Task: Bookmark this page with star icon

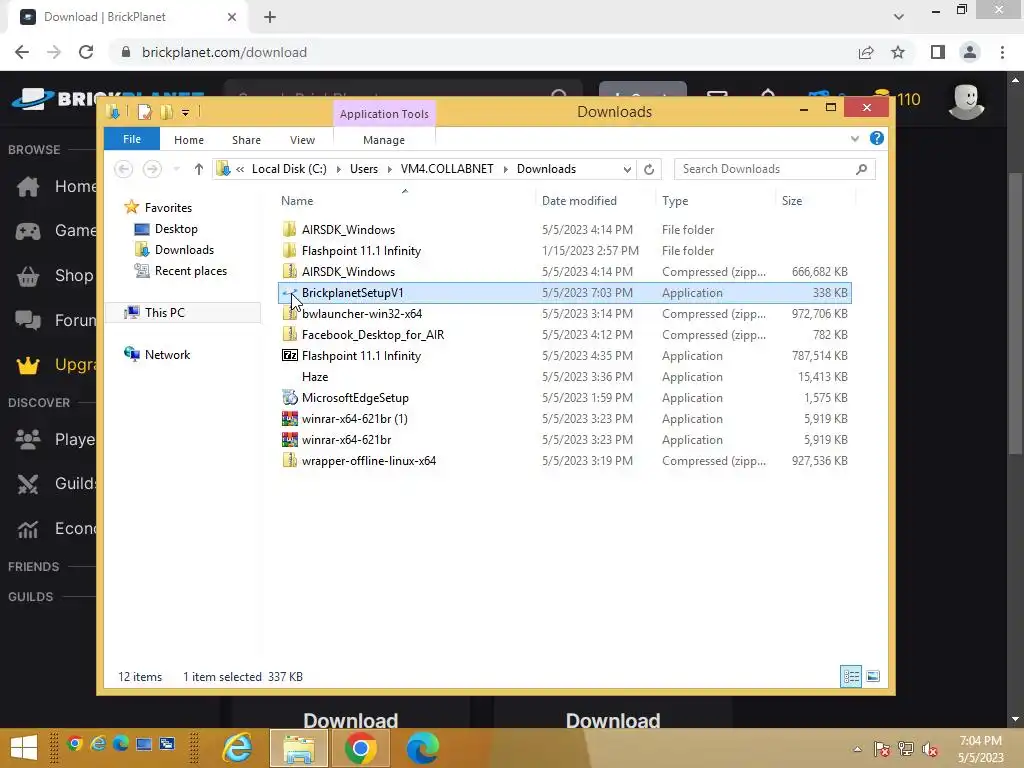Action: pos(898,52)
